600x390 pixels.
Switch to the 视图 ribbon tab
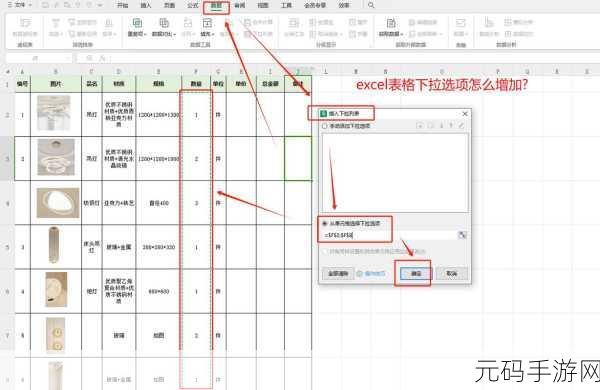pyautogui.click(x=263, y=5)
